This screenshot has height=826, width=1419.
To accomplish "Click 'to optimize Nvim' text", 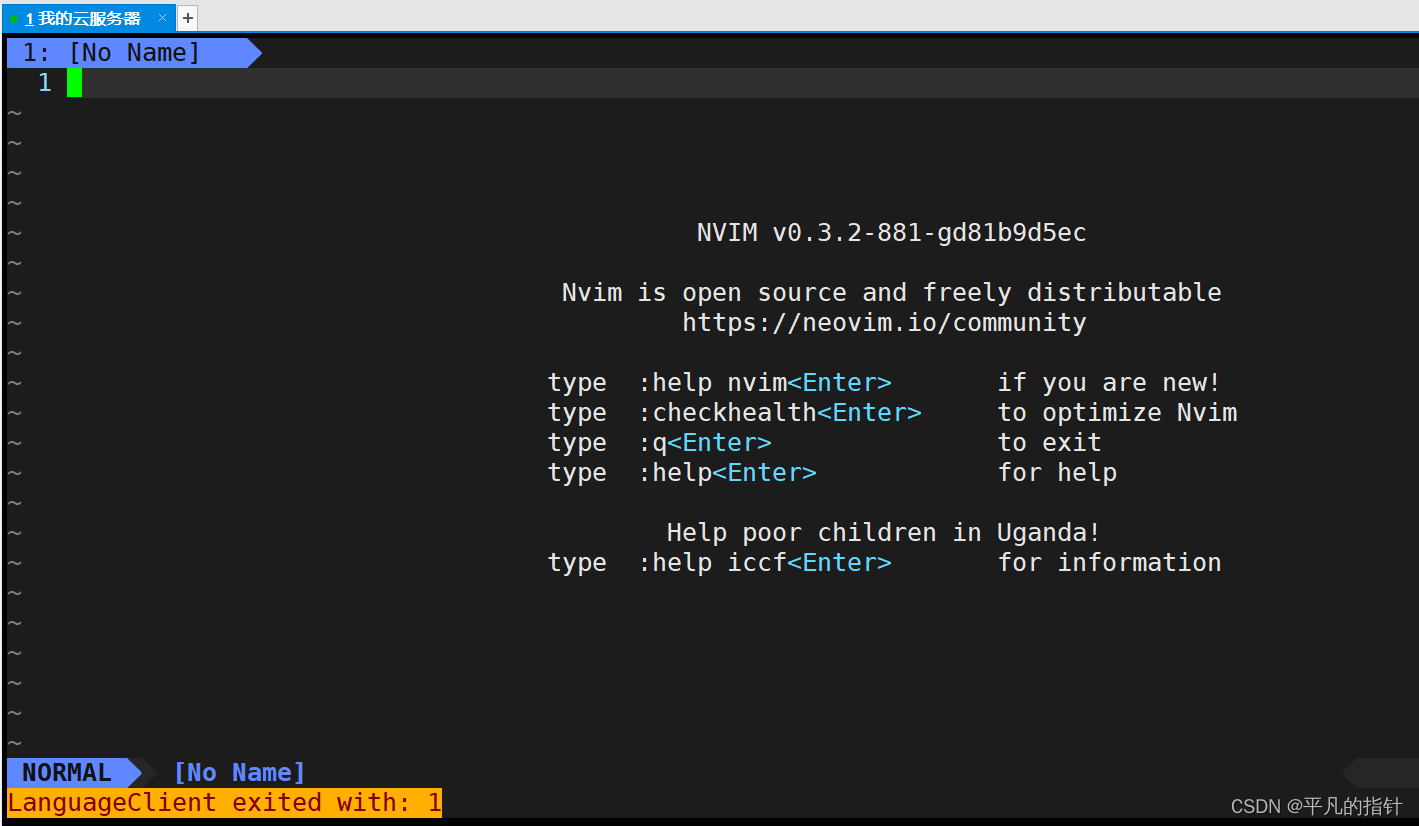I will click(x=1117, y=413).
